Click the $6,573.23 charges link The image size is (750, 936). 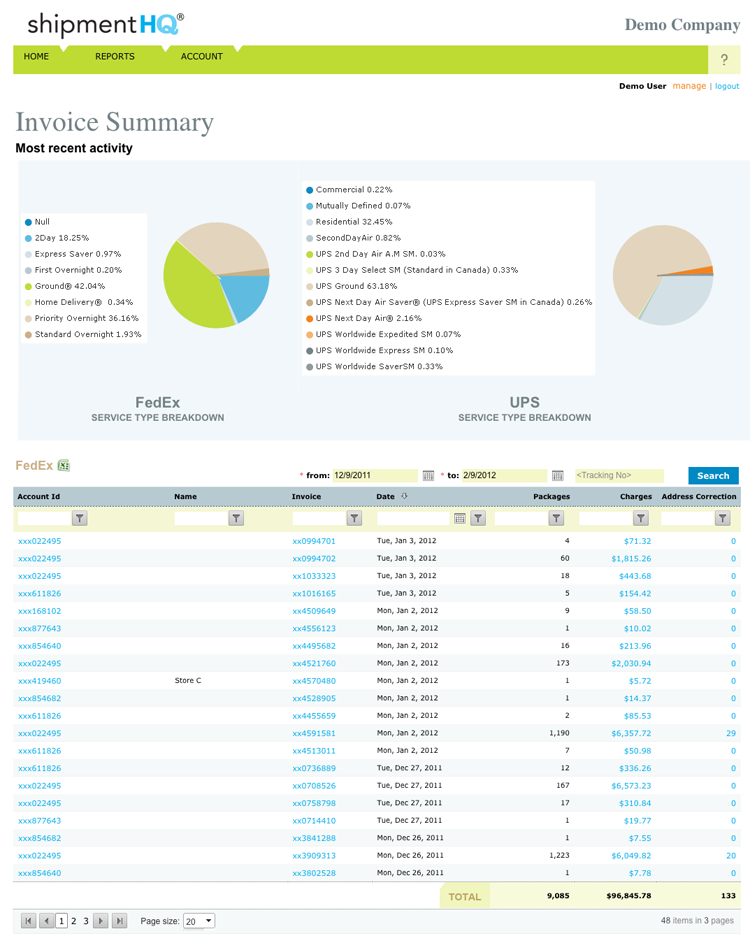(x=631, y=786)
